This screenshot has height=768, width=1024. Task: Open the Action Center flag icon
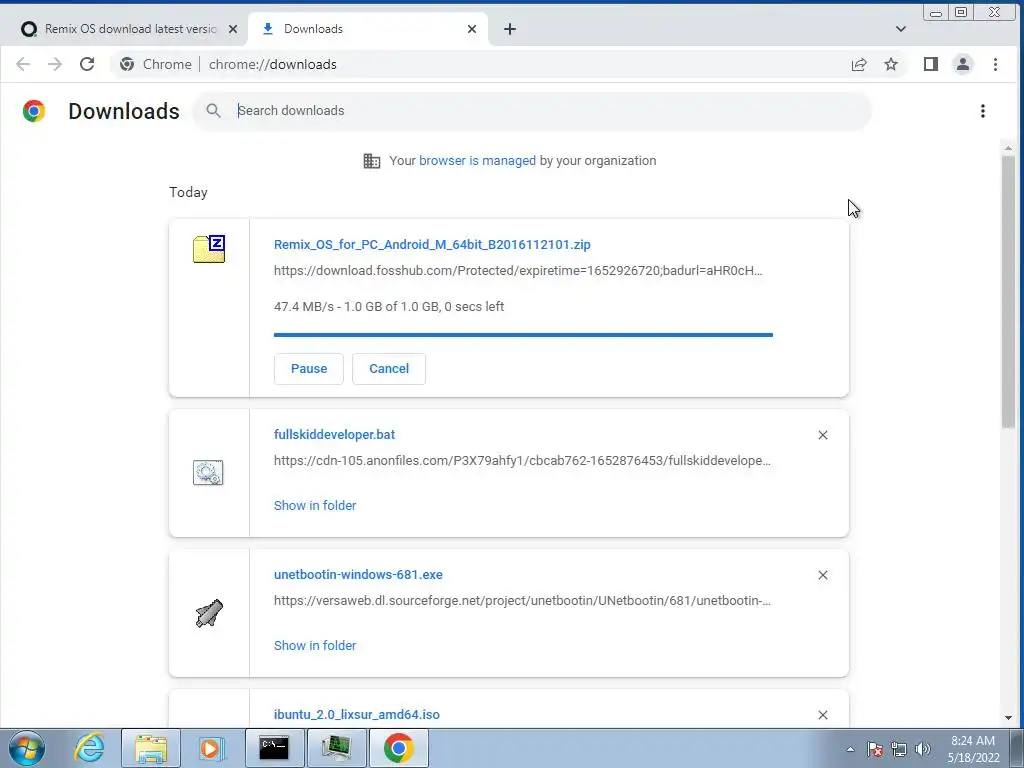click(x=875, y=749)
